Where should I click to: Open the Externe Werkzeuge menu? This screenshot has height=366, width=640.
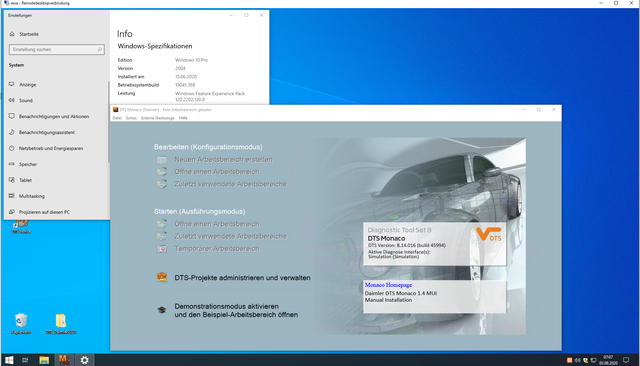pyautogui.click(x=158, y=118)
